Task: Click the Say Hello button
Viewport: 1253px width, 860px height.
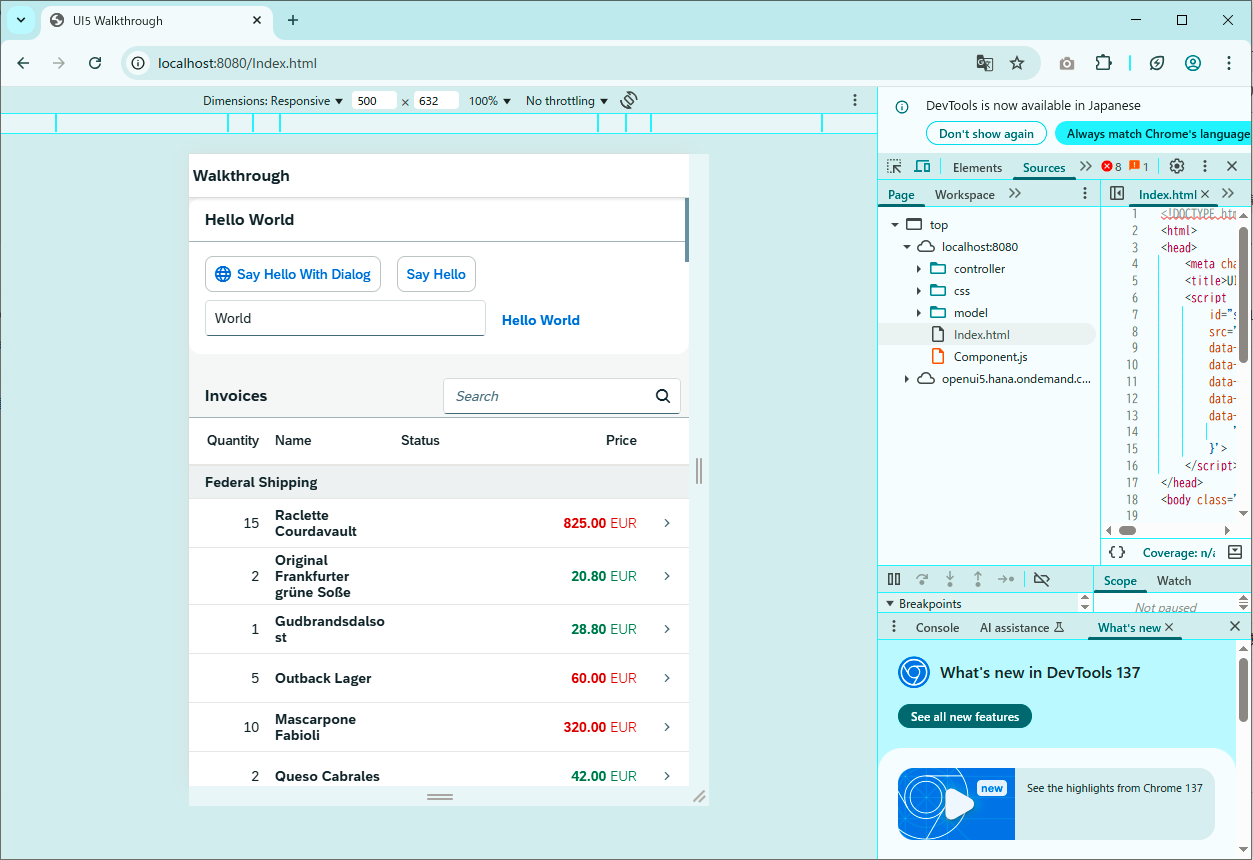Action: coord(436,274)
